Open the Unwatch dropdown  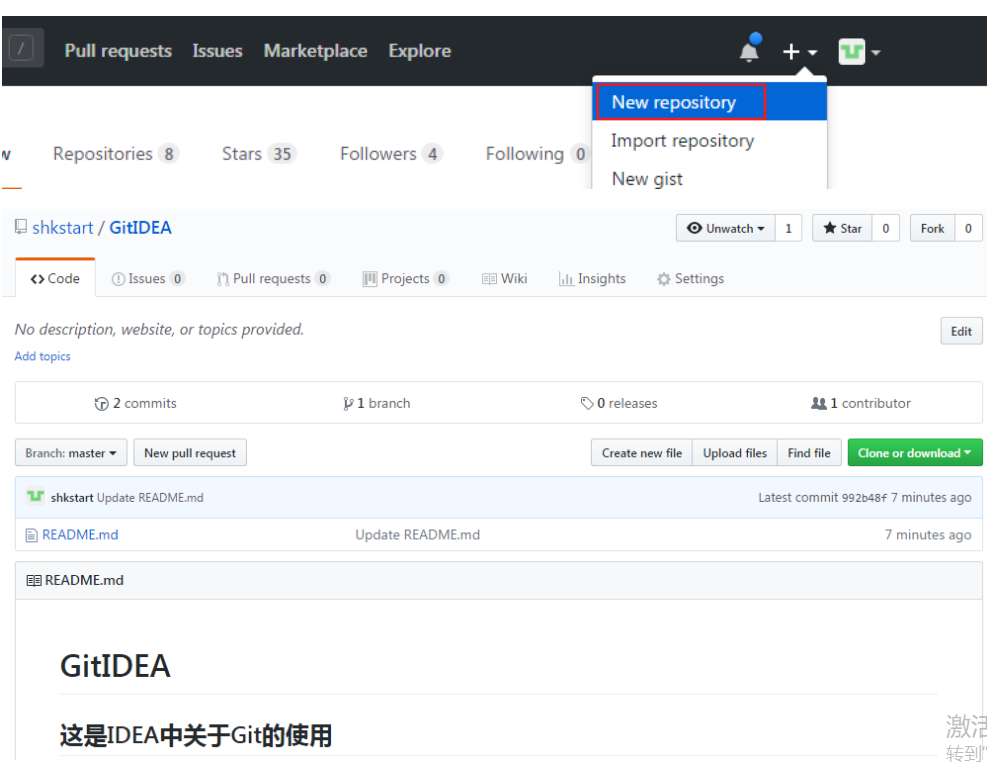coord(726,228)
